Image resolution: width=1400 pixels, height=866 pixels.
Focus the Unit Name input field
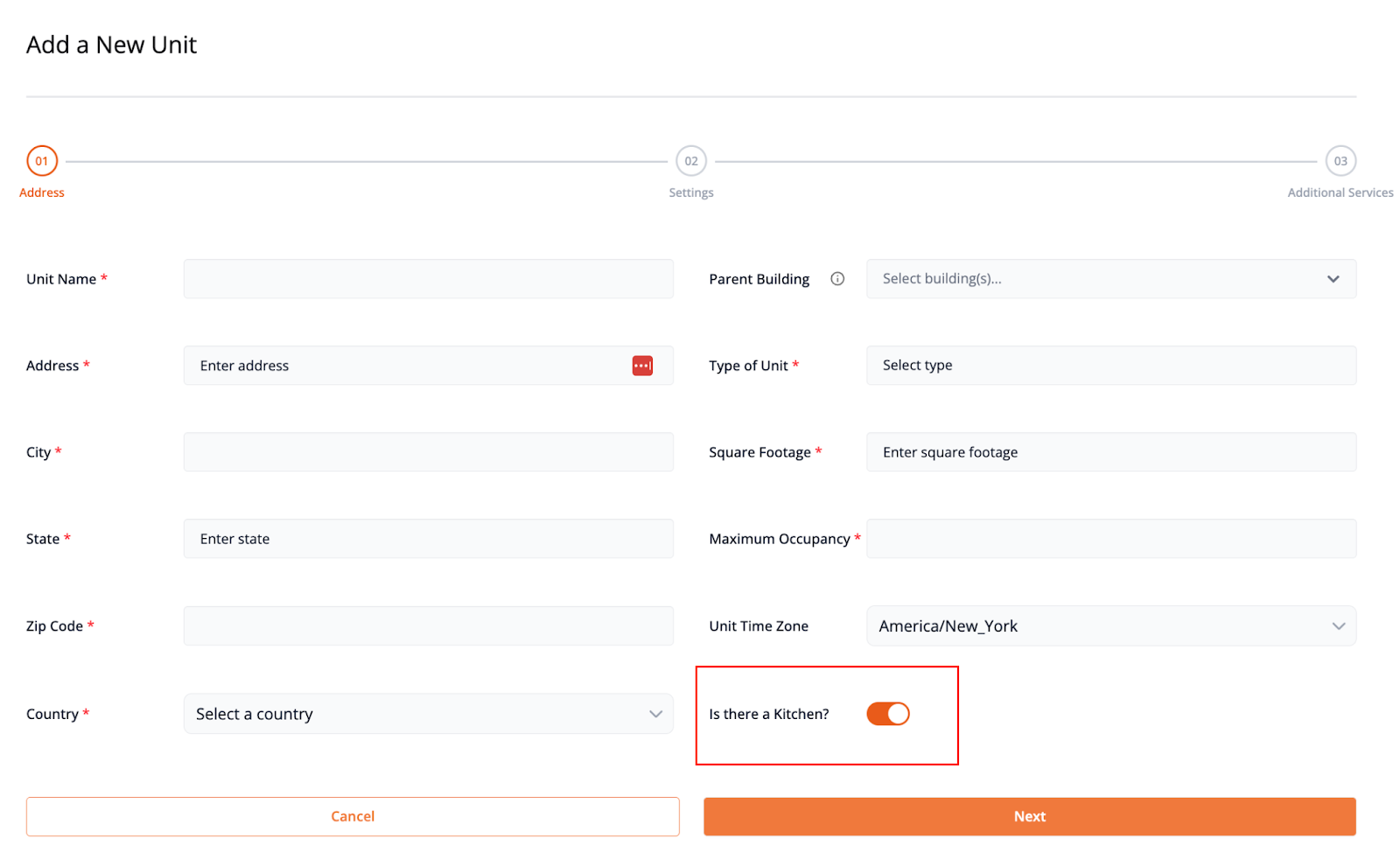(428, 279)
